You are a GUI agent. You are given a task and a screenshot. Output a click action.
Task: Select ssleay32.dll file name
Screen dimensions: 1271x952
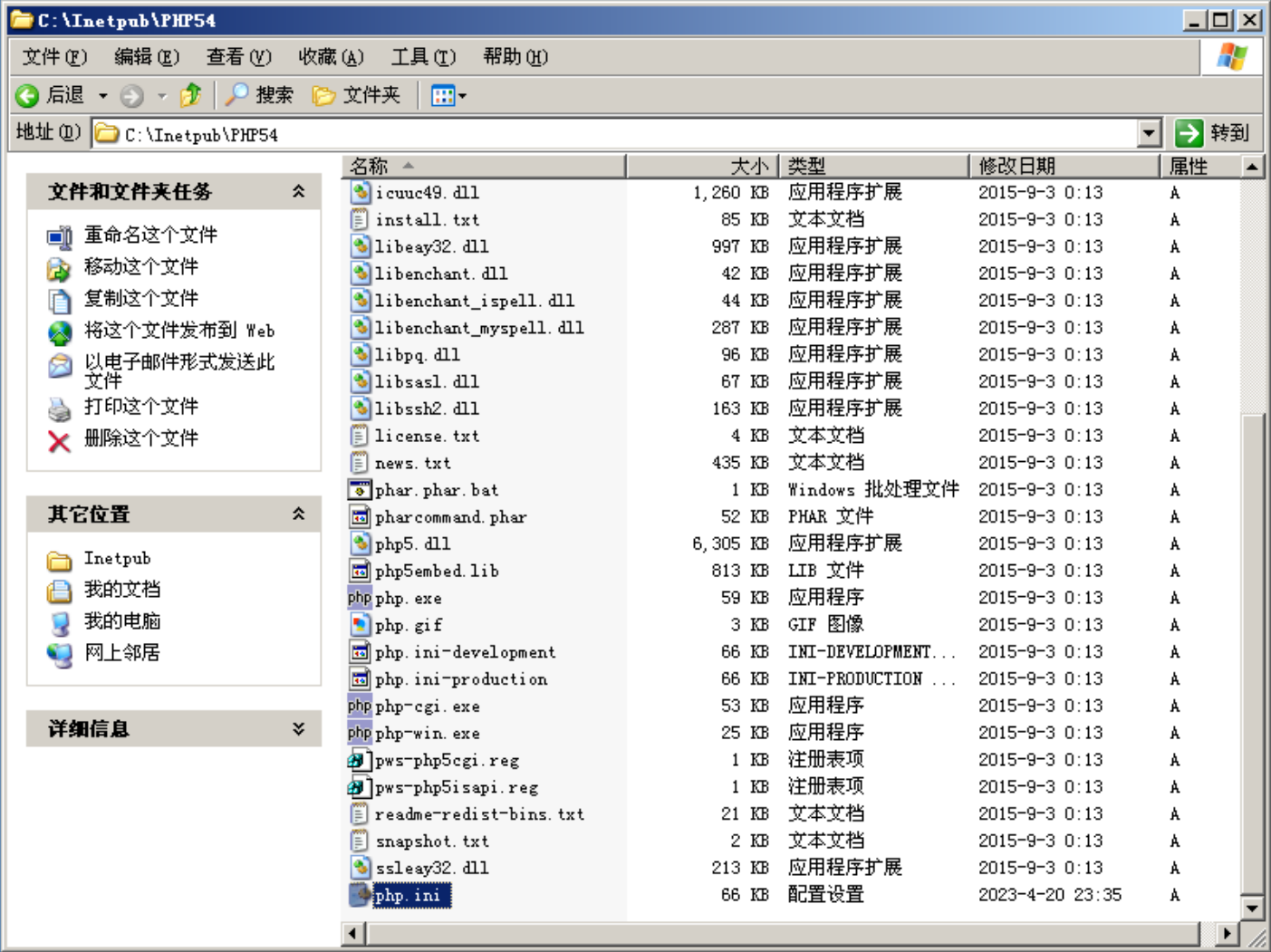tap(432, 868)
